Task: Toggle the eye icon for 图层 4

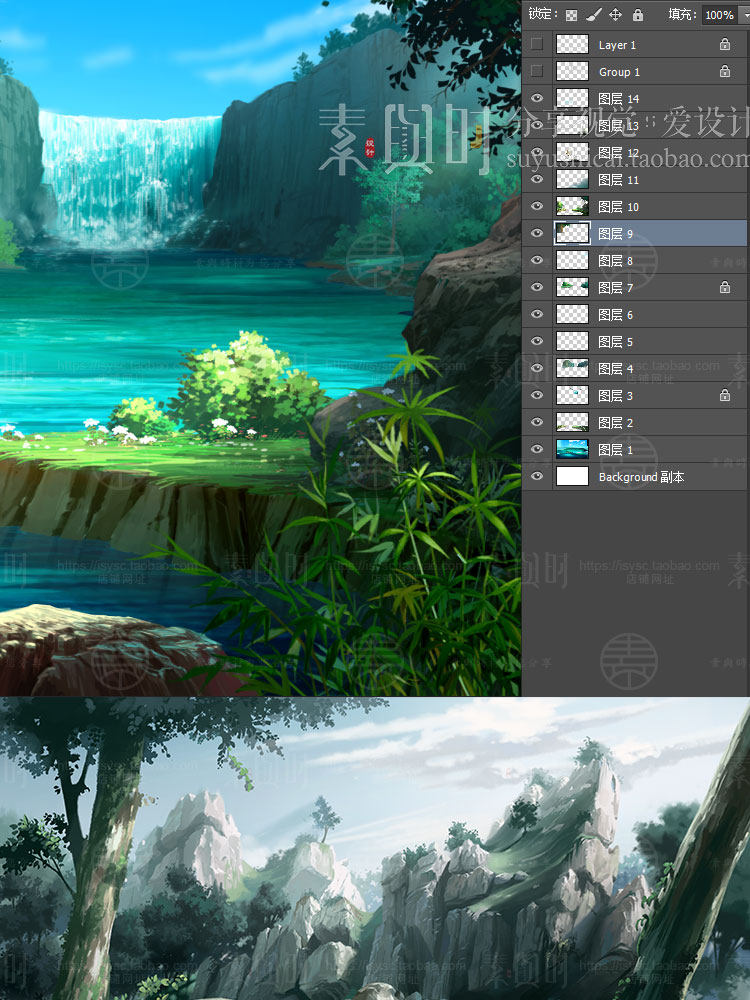Action: click(x=537, y=368)
